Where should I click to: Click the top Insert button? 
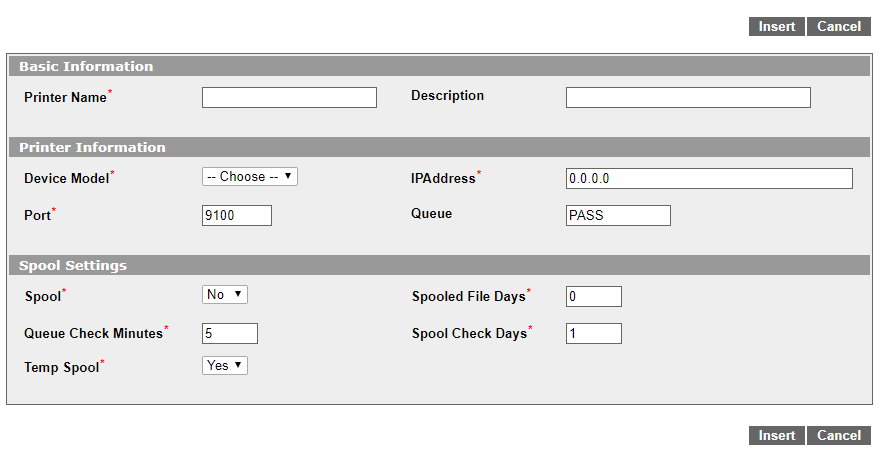[x=777, y=26]
